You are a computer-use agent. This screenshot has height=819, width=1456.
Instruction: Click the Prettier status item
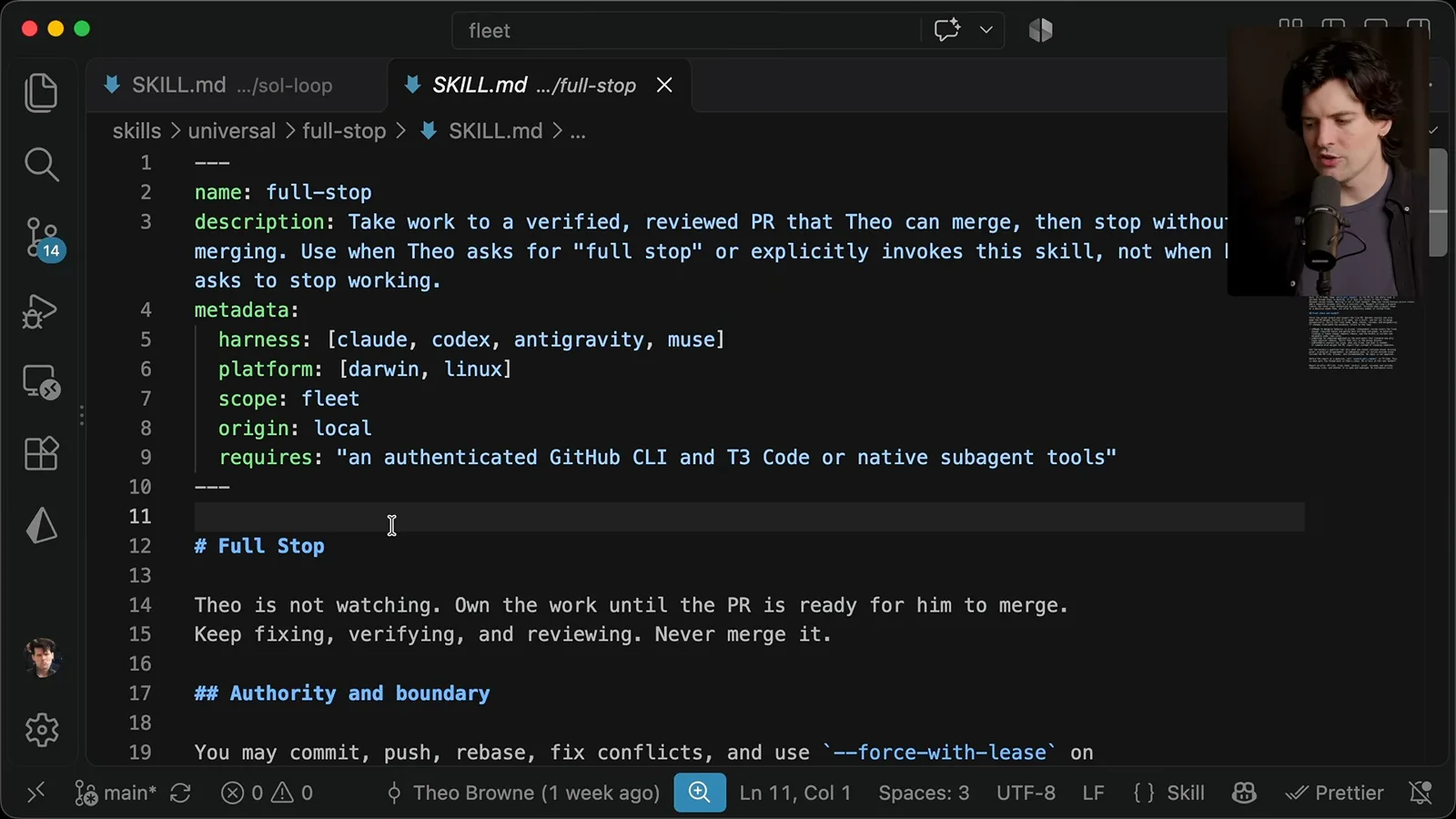coord(1334,793)
